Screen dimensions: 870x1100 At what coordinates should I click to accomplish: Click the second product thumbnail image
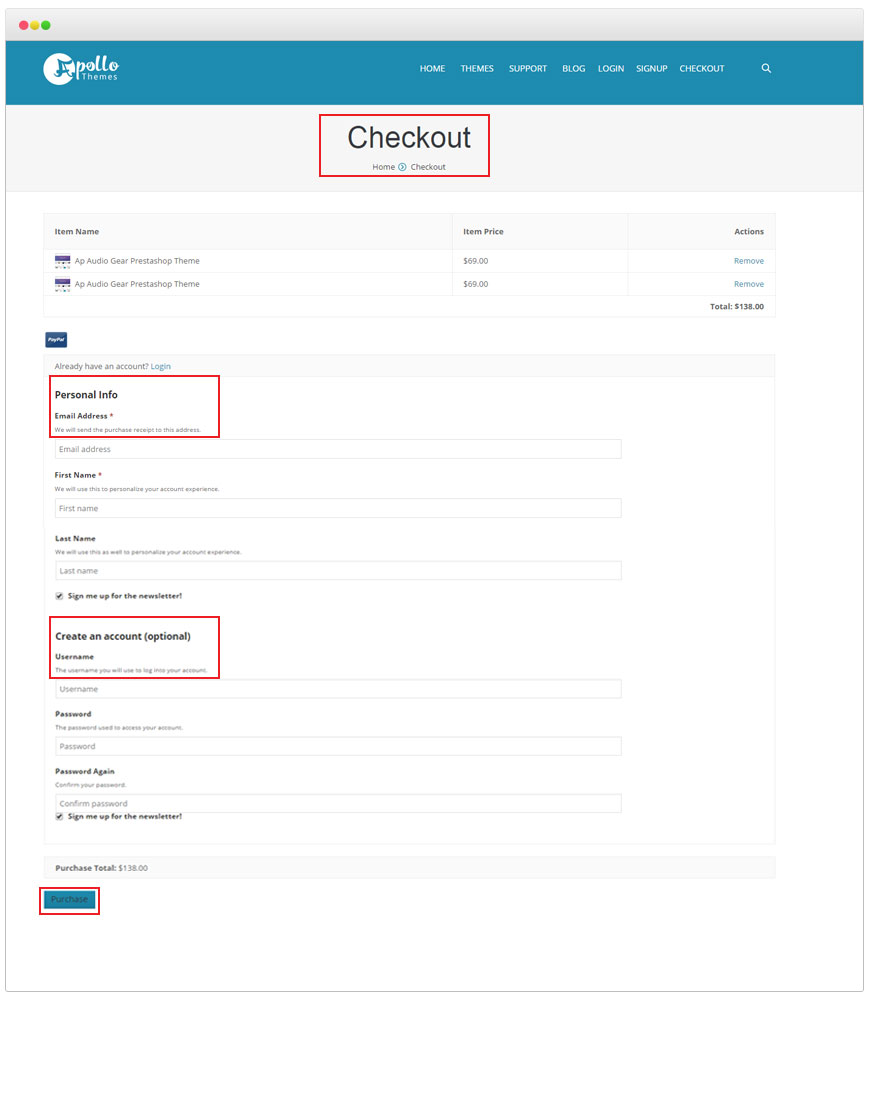pos(63,284)
